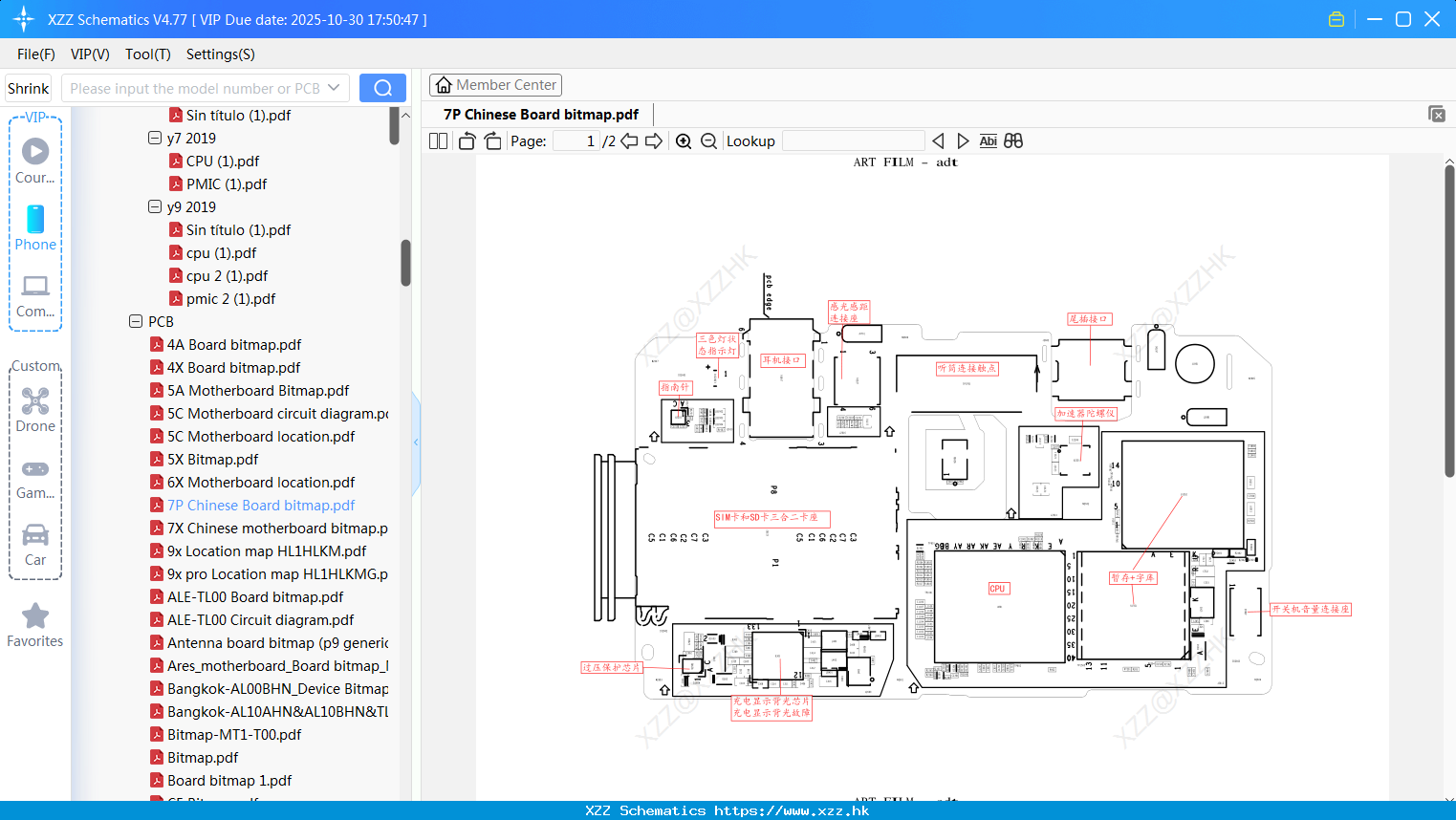Click the yellow briefcase icon in title bar
The image size is (1456, 820).
1336,19
